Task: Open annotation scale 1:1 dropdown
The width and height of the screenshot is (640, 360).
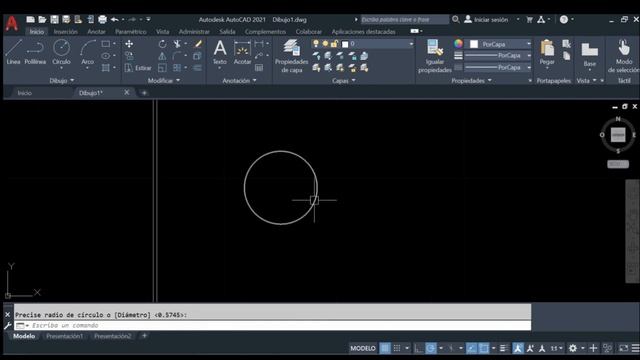Action: 556,348
